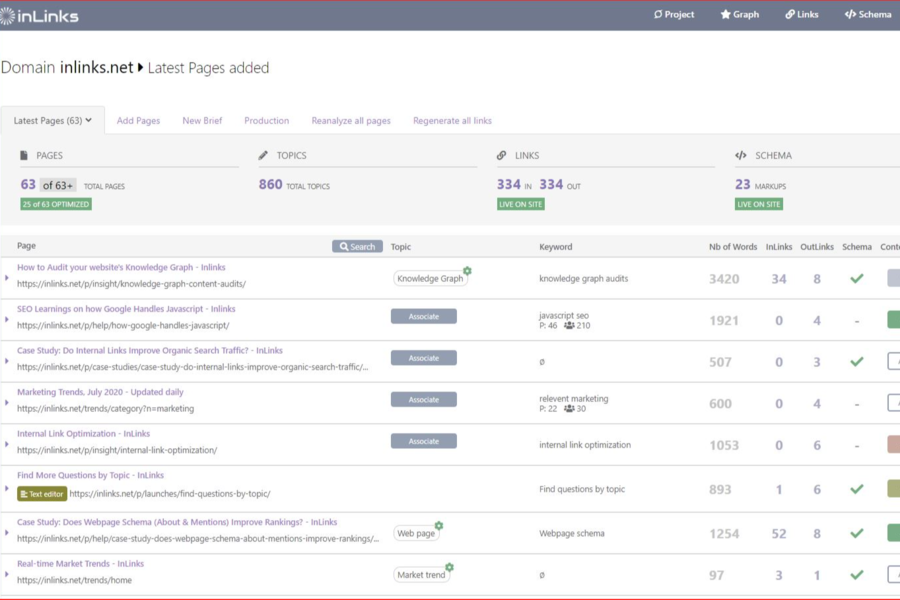Click schema checkmark for Webpage Schema row
The image size is (900, 600).
(857, 533)
